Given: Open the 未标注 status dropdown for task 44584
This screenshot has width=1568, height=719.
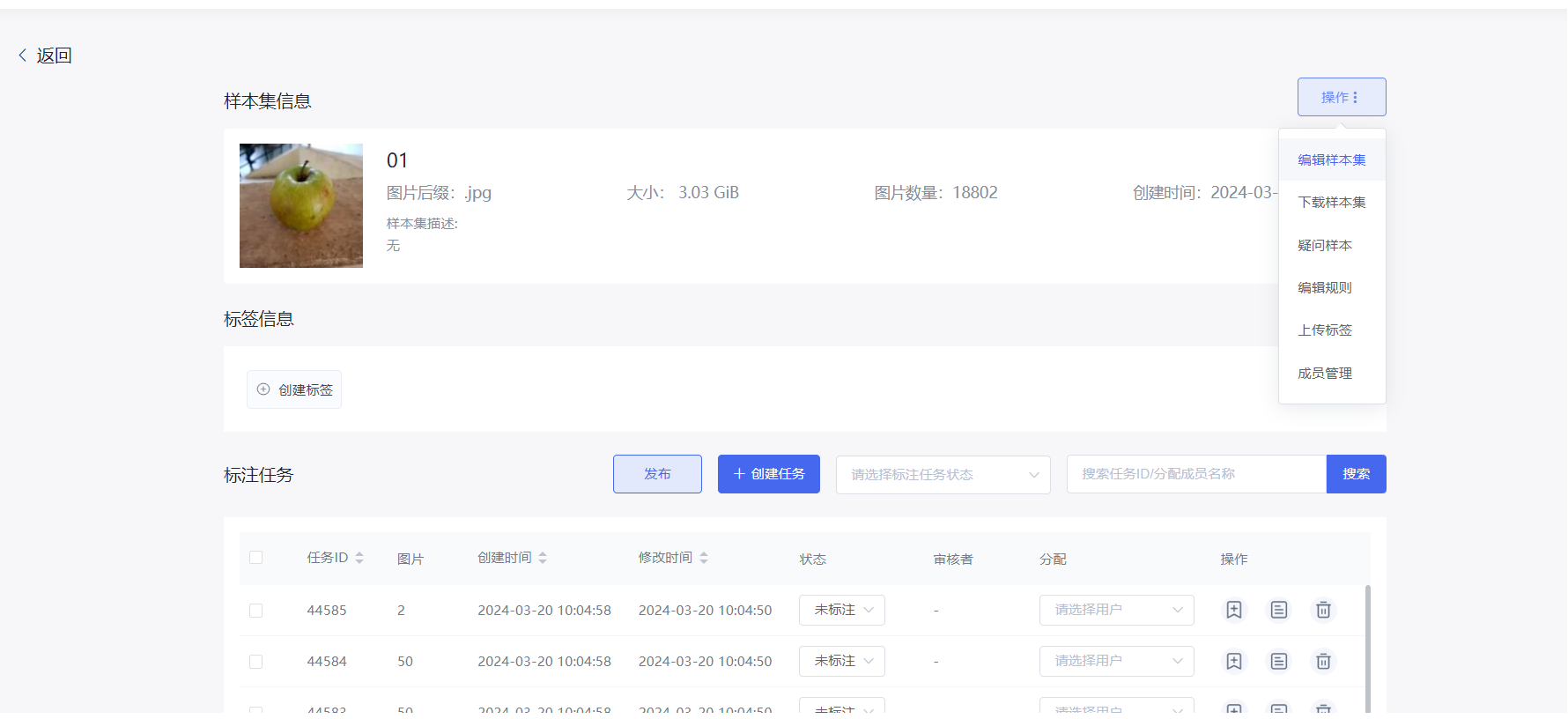Looking at the screenshot, I should tap(842, 661).
